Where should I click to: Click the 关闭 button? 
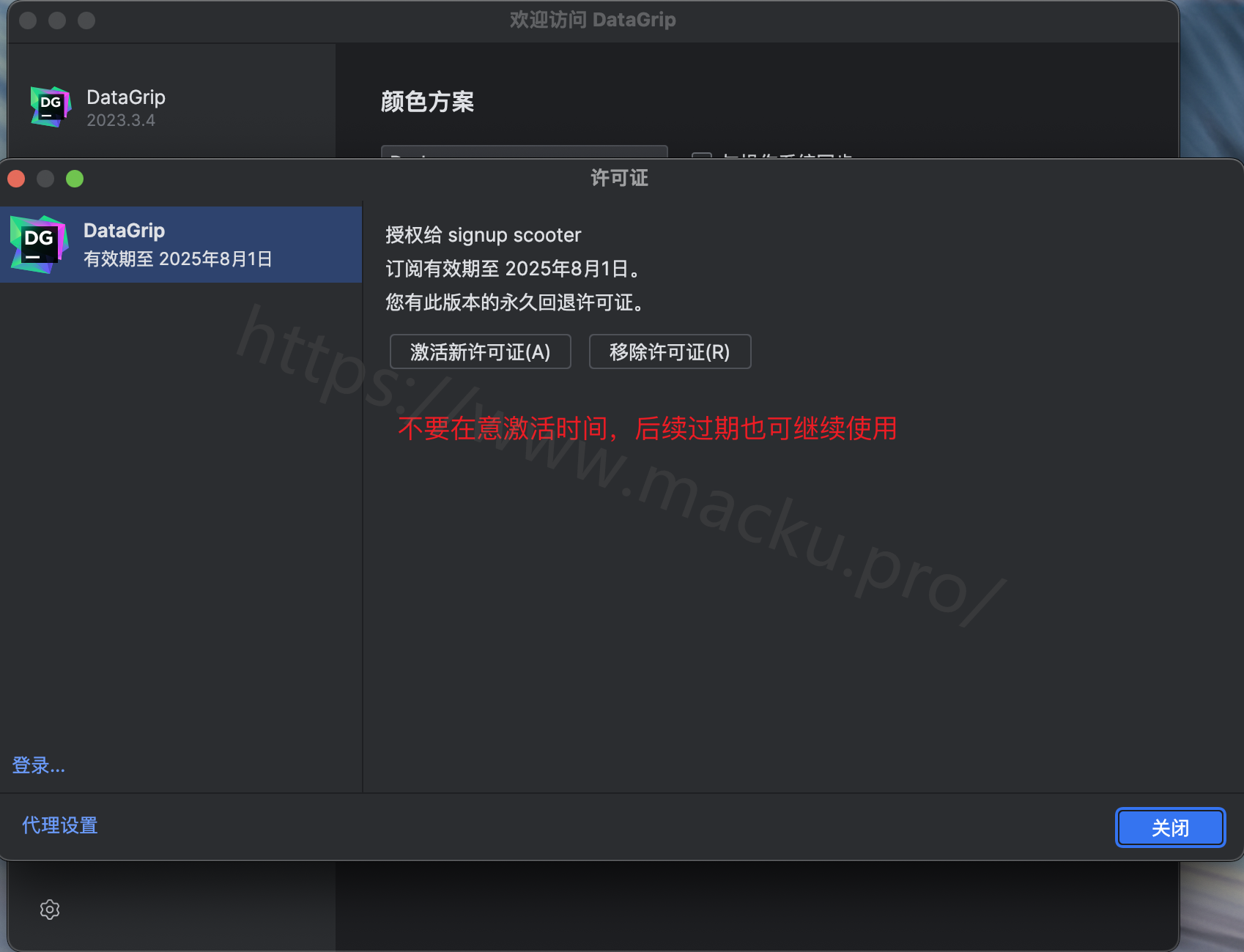point(1170,828)
